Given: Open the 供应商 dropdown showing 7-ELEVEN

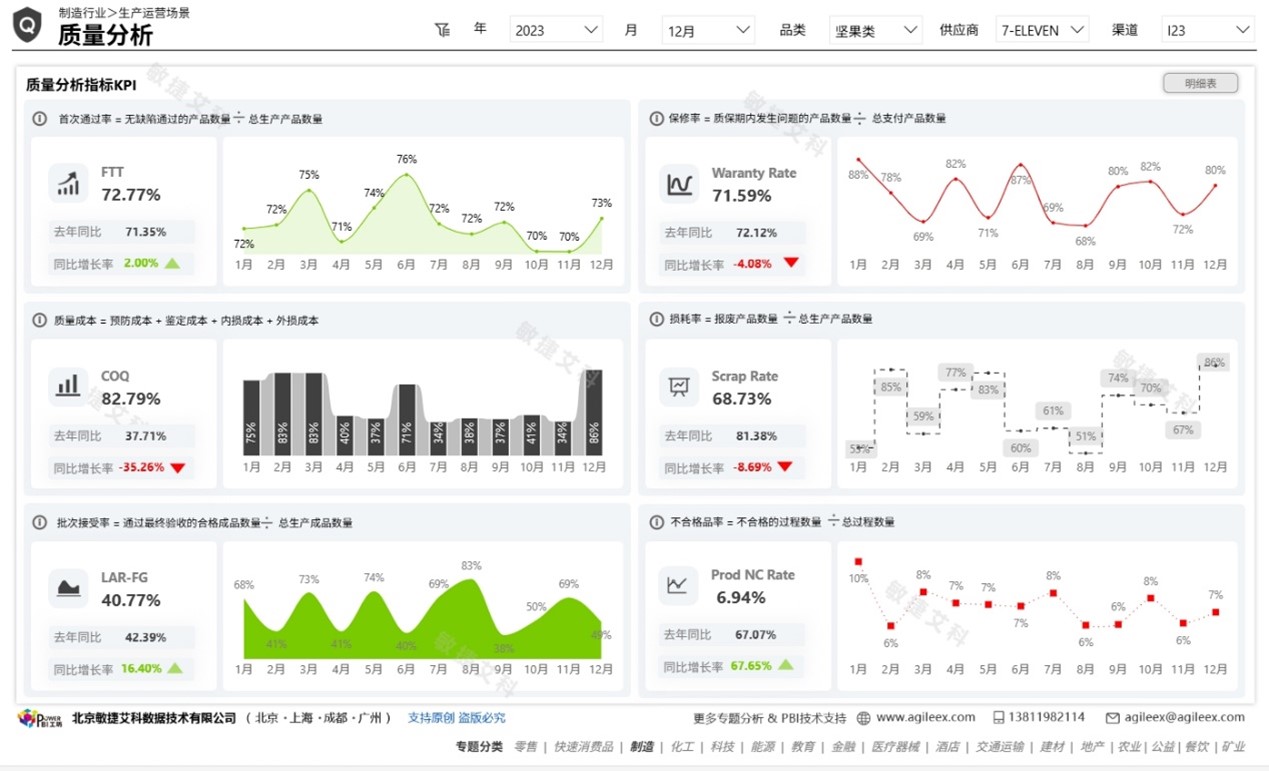Looking at the screenshot, I should pyautogui.click(x=1042, y=30).
